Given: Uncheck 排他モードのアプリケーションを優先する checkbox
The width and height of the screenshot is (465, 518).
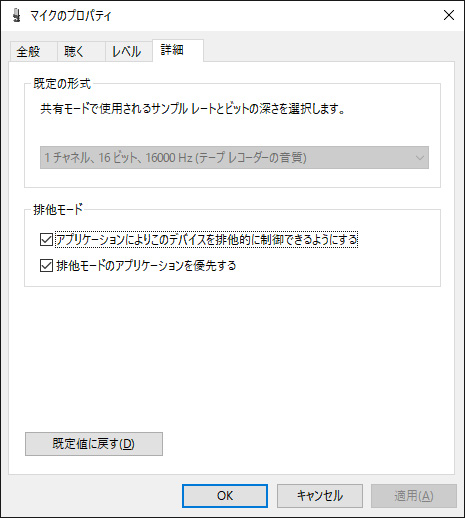Looking at the screenshot, I should (46, 266).
